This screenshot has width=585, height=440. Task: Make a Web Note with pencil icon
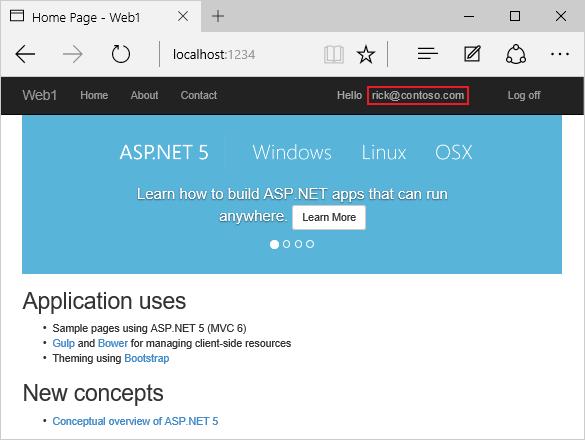pyautogui.click(x=472, y=54)
